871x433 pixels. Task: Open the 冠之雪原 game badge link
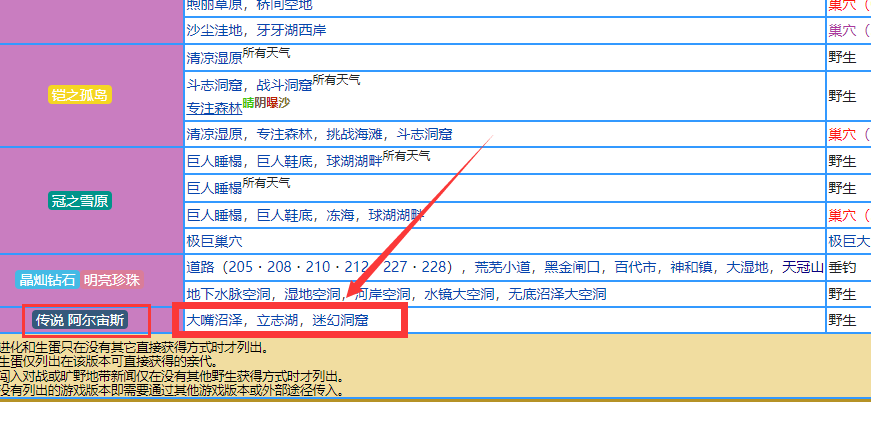[80, 200]
